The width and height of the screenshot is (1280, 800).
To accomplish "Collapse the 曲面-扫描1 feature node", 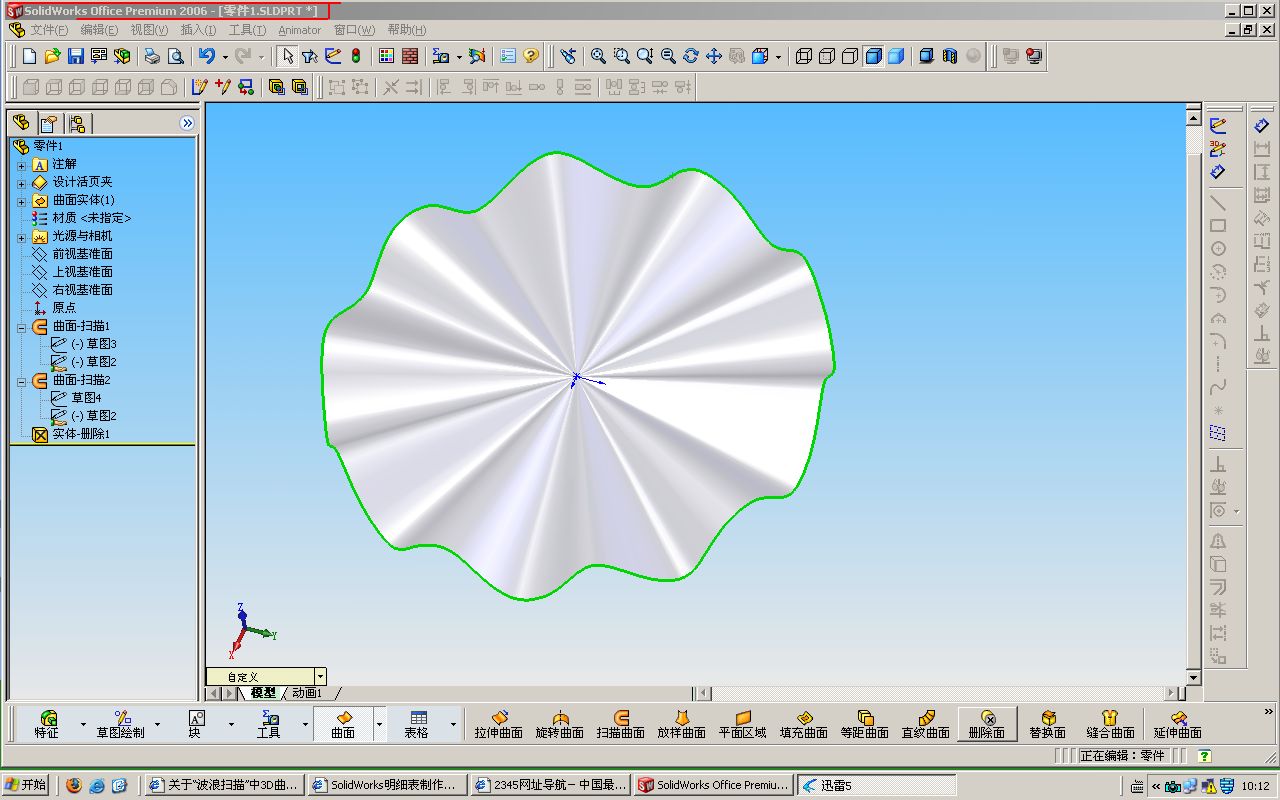I will click(22, 327).
